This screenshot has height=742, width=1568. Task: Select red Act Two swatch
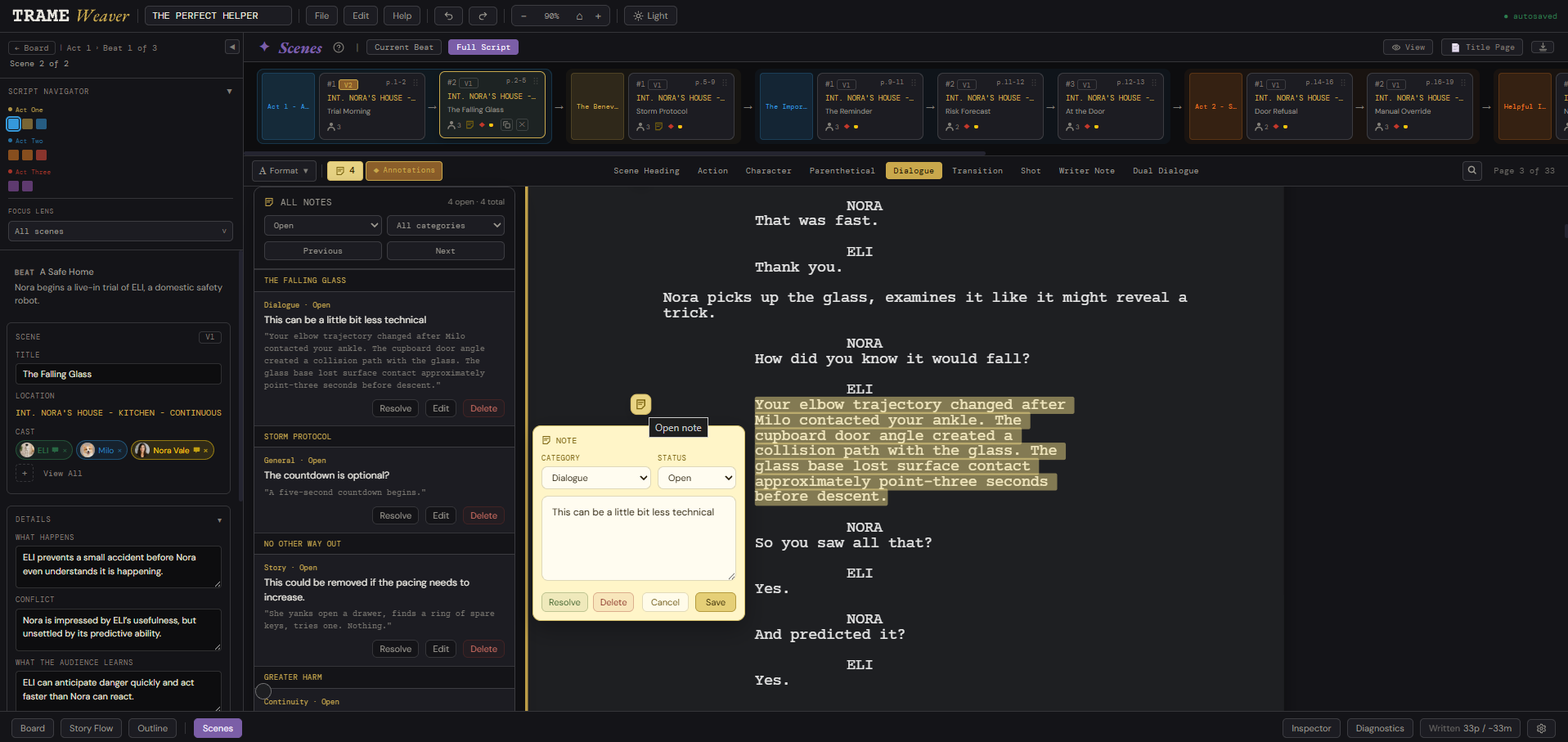pos(41,155)
